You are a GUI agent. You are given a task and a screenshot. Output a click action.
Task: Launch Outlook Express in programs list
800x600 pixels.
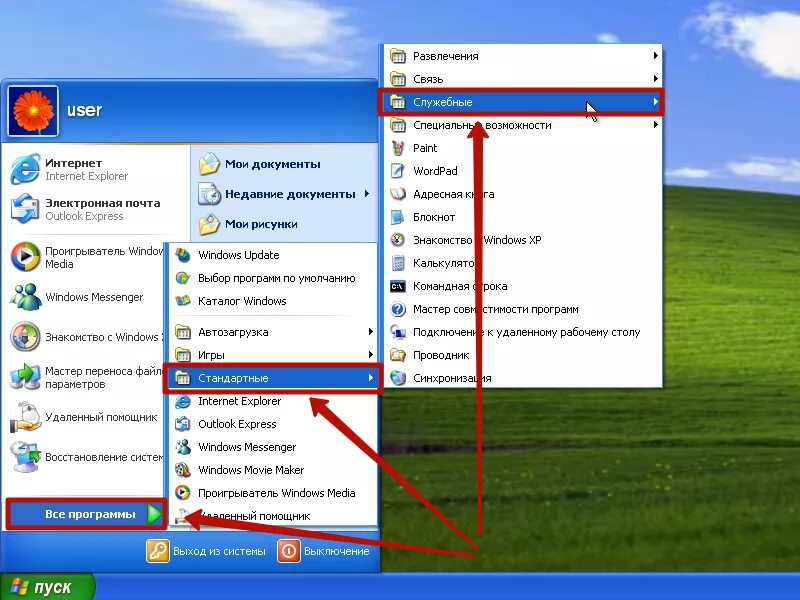tap(273, 424)
